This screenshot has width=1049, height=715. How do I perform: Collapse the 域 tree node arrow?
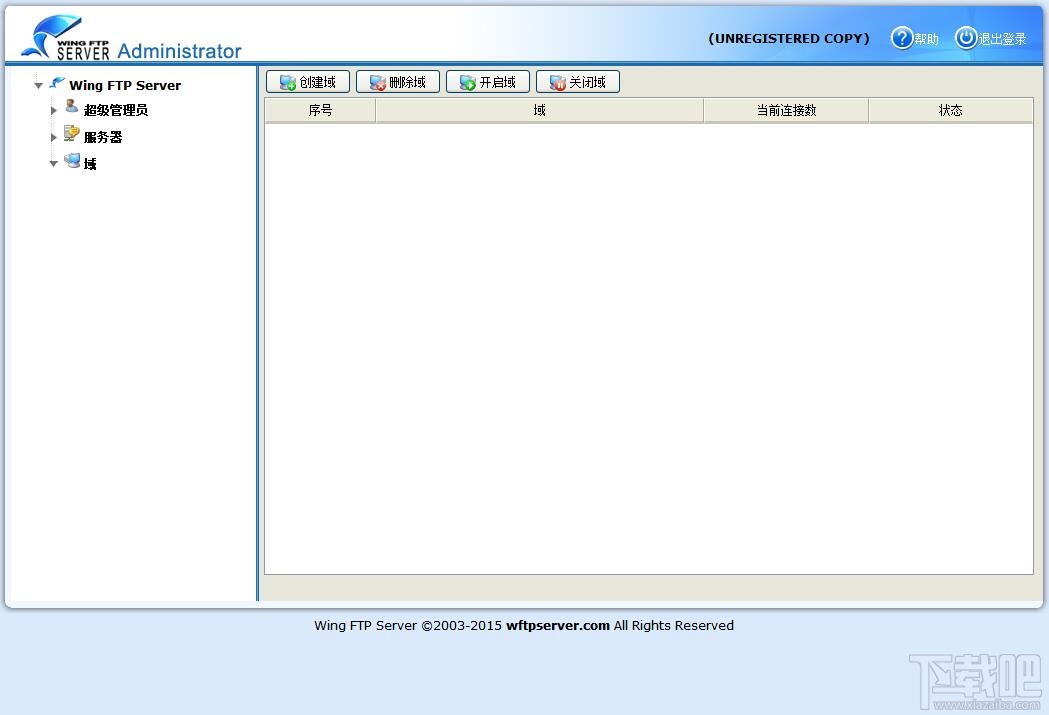[54, 164]
